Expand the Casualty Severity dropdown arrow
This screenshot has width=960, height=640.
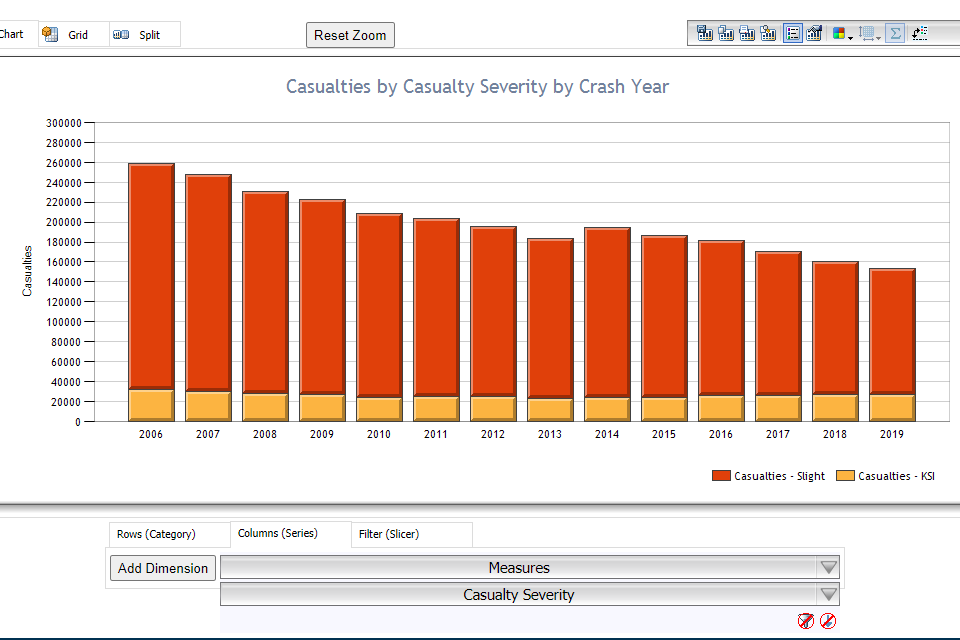click(x=828, y=595)
